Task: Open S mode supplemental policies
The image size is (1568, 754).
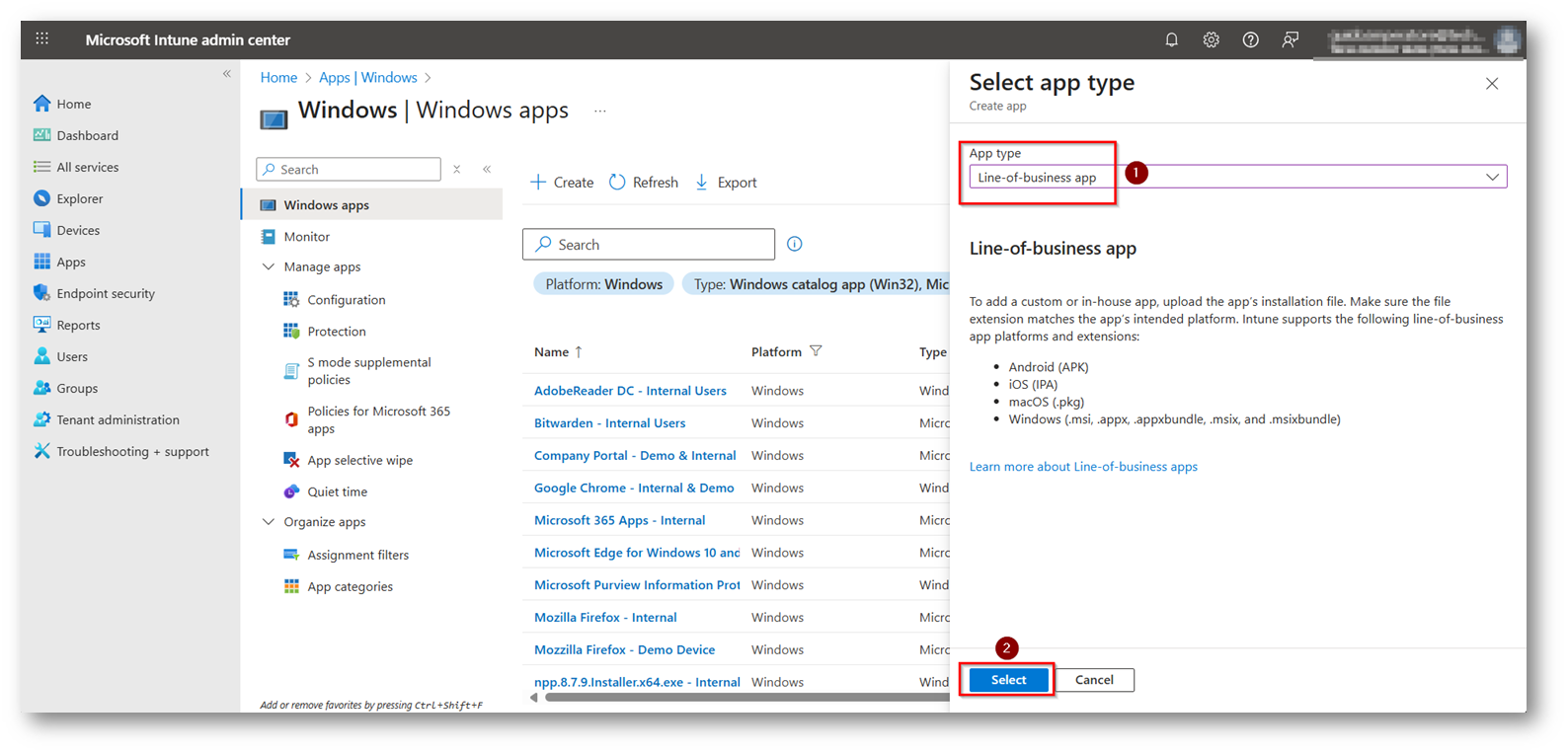Action: pos(368,370)
